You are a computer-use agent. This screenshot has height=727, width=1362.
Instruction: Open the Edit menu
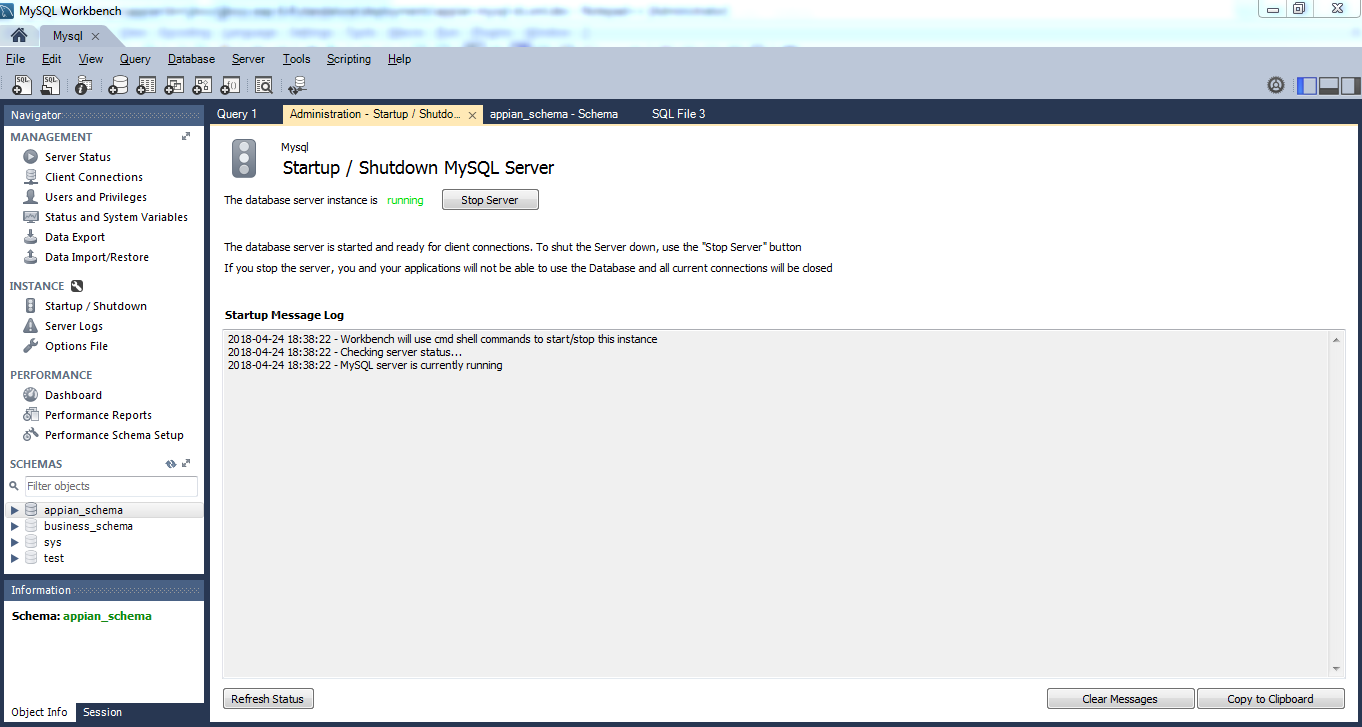(x=52, y=59)
